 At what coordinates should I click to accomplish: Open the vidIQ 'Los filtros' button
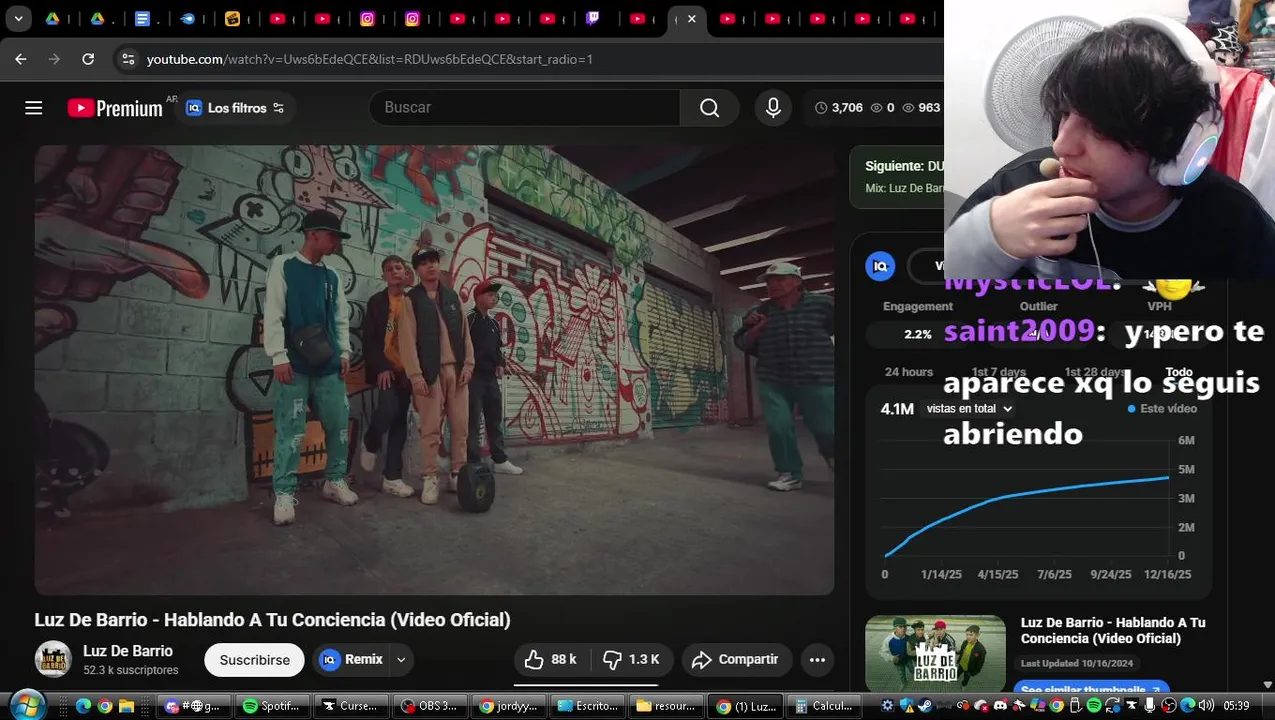click(x=236, y=108)
